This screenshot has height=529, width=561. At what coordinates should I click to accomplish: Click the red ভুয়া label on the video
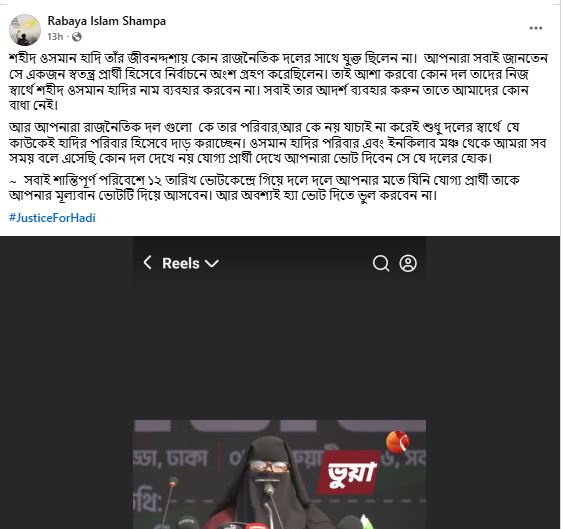coord(350,472)
